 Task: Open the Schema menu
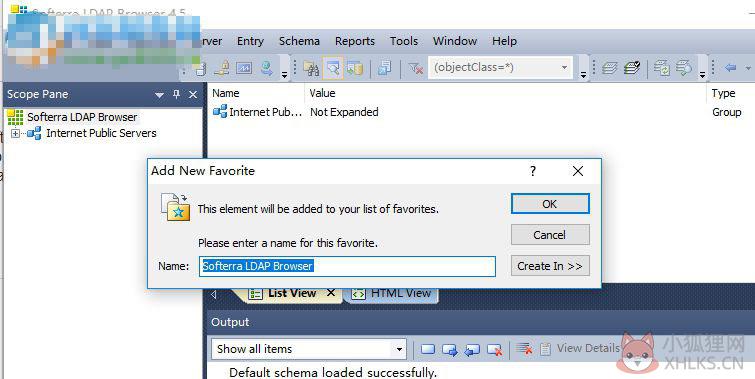(299, 41)
